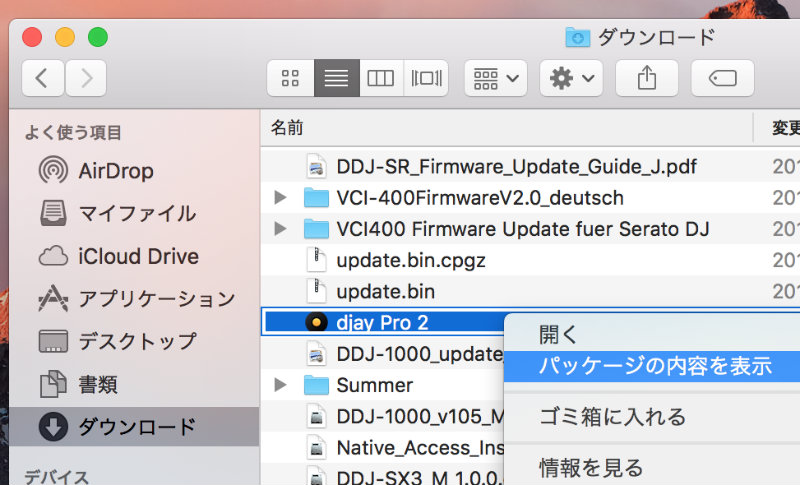The height and width of the screenshot is (485, 800).
Task: Open マイファイル in sidebar
Action: point(117,213)
